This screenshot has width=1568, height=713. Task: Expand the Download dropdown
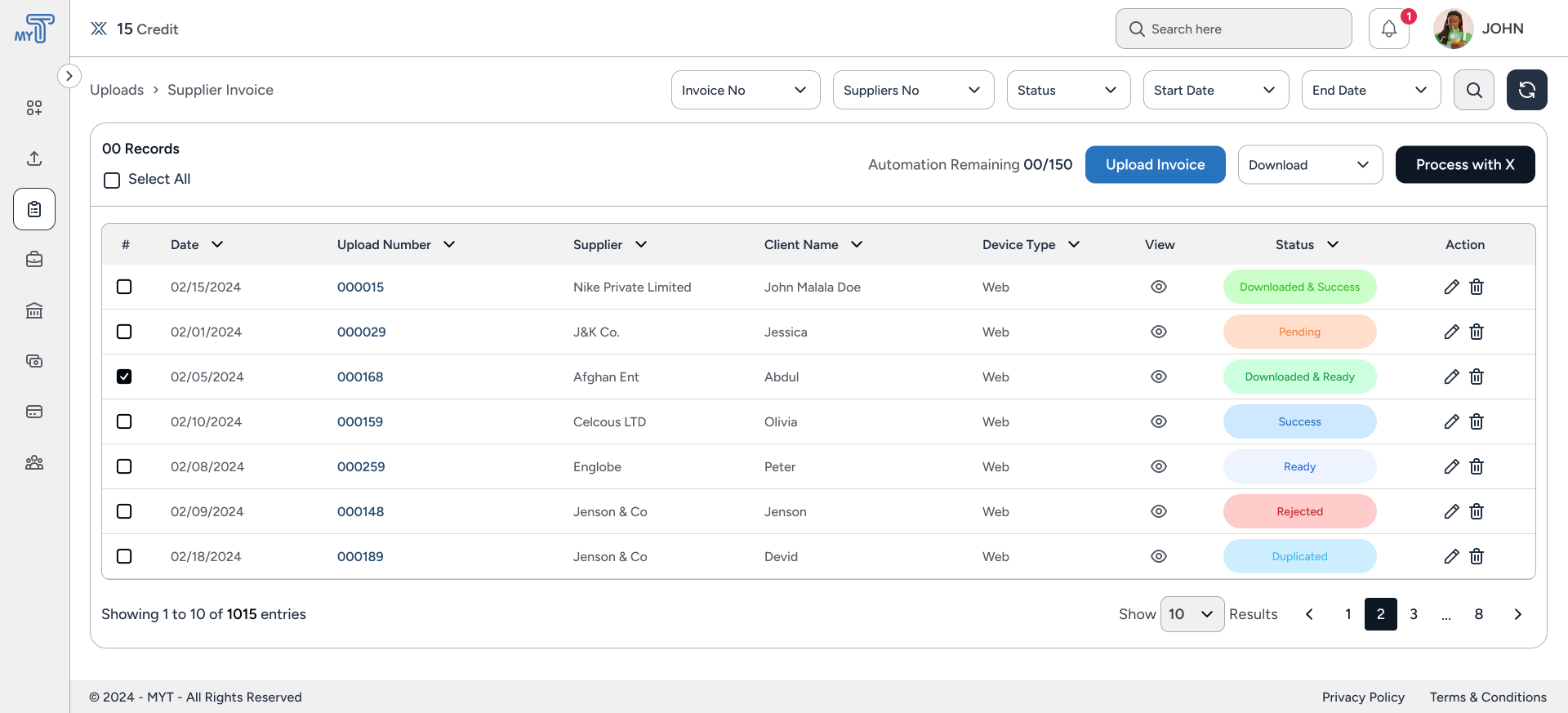(1309, 165)
